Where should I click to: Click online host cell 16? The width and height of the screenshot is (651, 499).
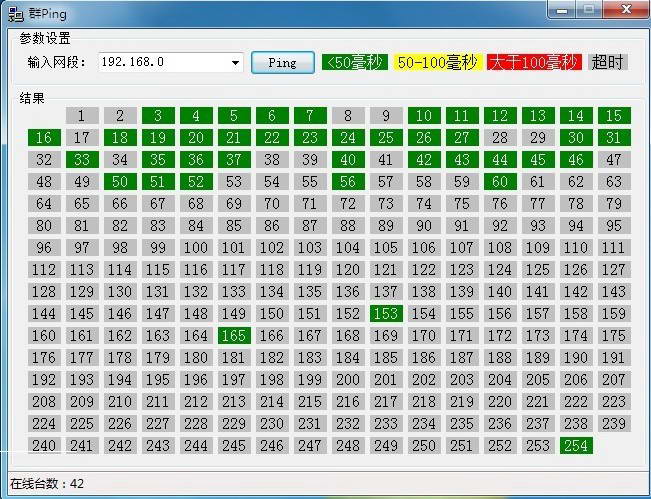[x=44, y=138]
